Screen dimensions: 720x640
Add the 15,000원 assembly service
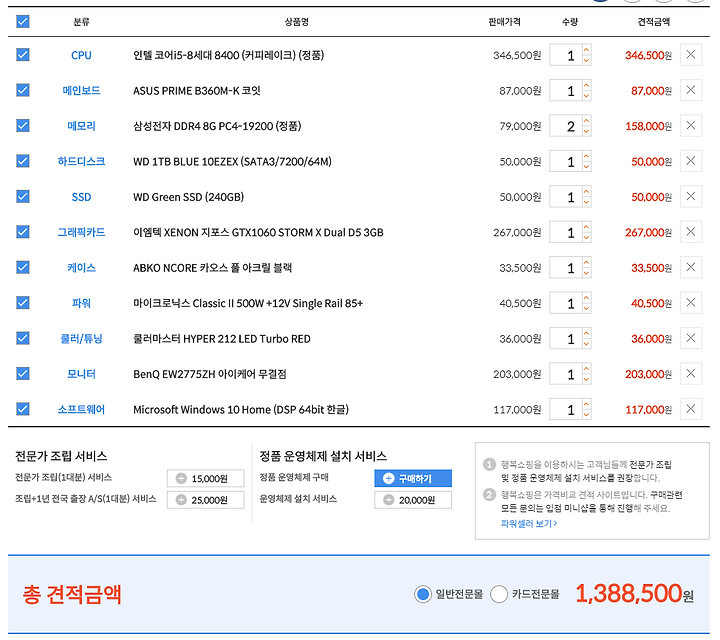(205, 478)
